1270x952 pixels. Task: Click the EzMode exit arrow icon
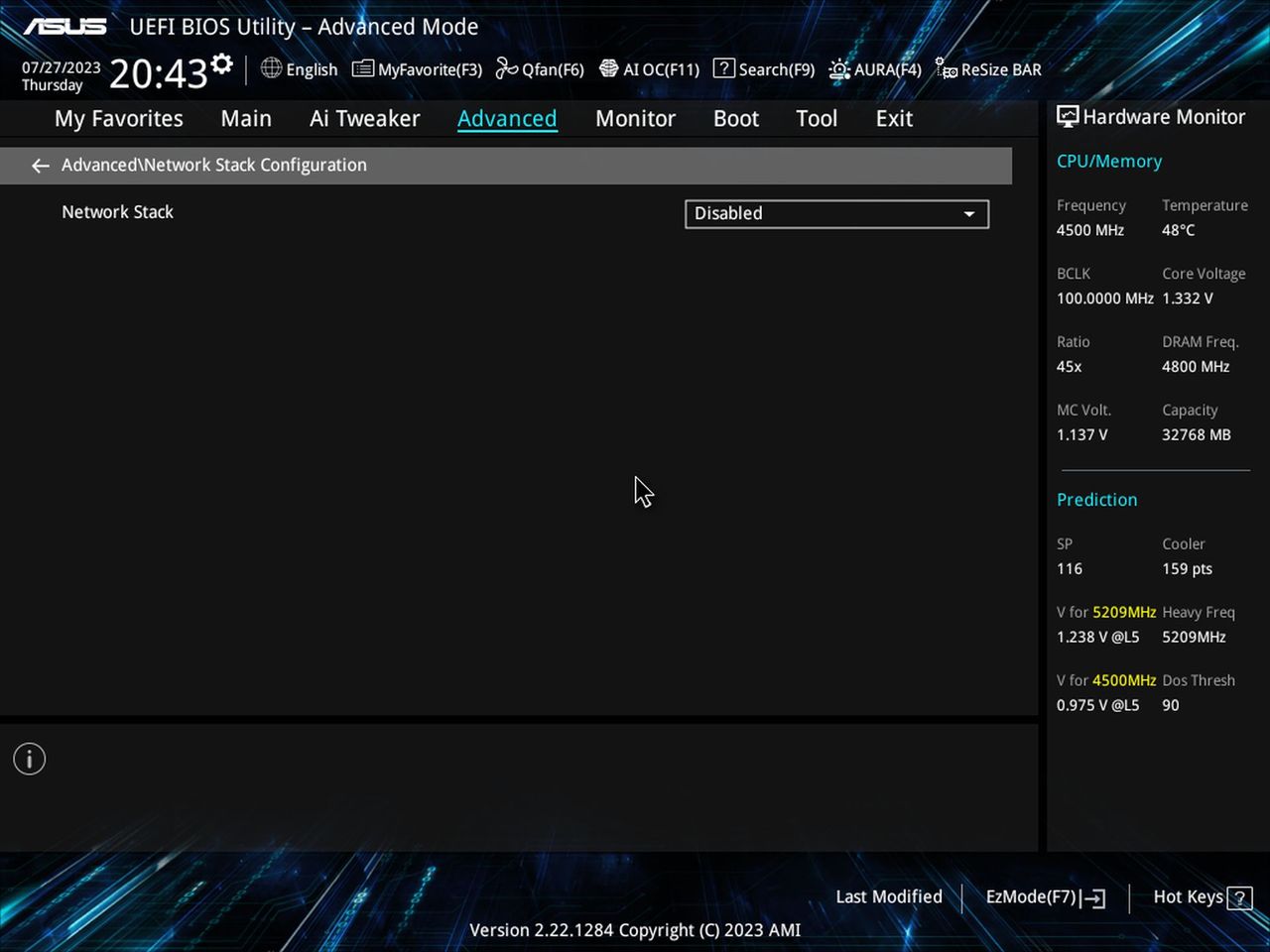[1093, 897]
